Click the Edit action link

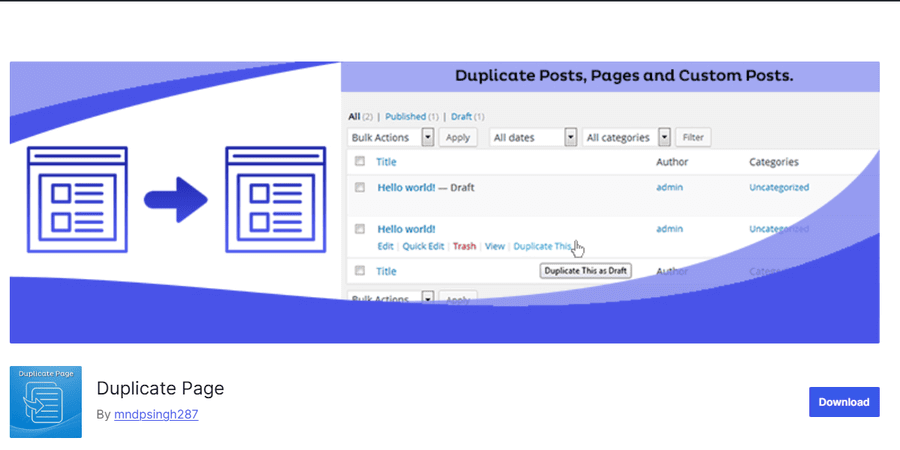click(385, 246)
